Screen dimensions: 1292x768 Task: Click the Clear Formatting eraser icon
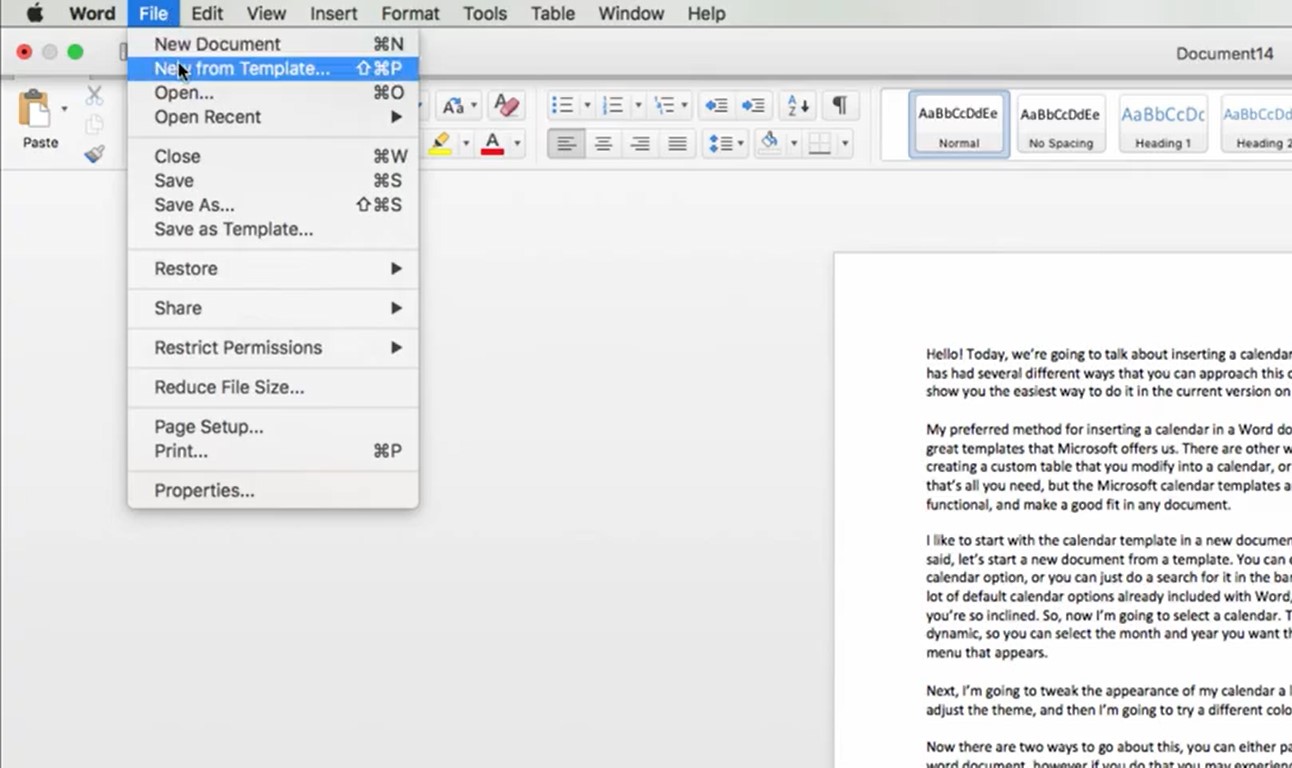tap(505, 103)
